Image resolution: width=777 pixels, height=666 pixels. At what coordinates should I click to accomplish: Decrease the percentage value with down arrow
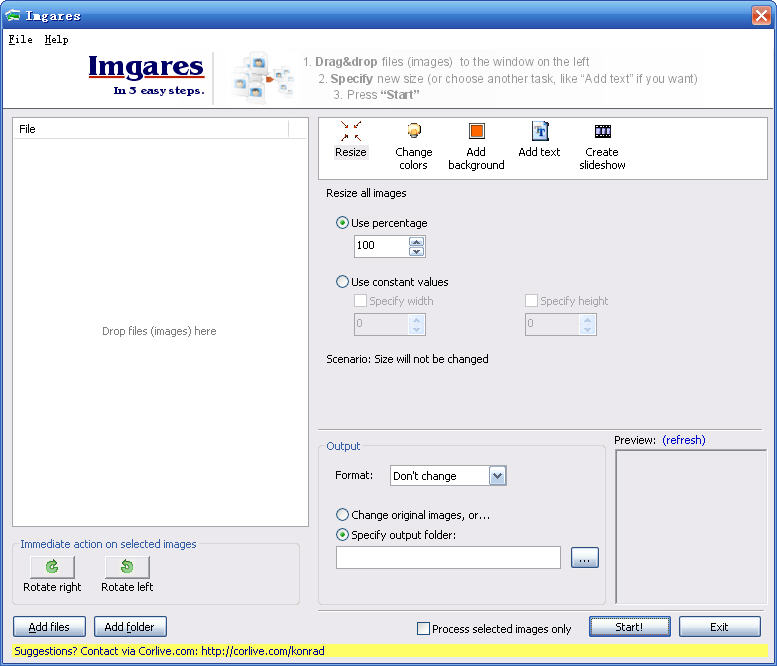pyautogui.click(x=416, y=252)
